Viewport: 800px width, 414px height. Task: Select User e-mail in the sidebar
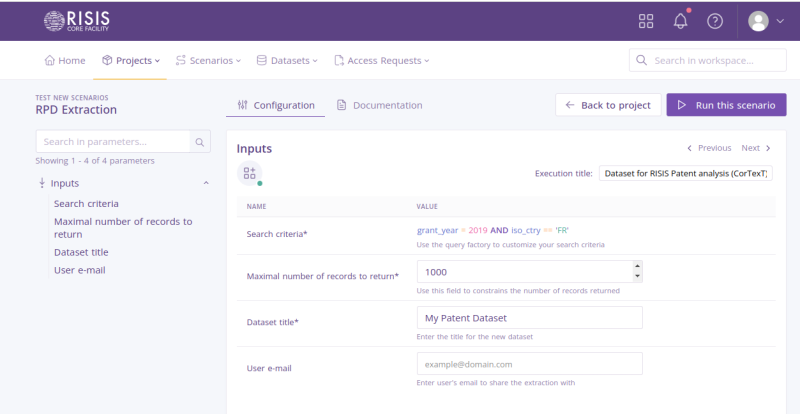(80, 270)
